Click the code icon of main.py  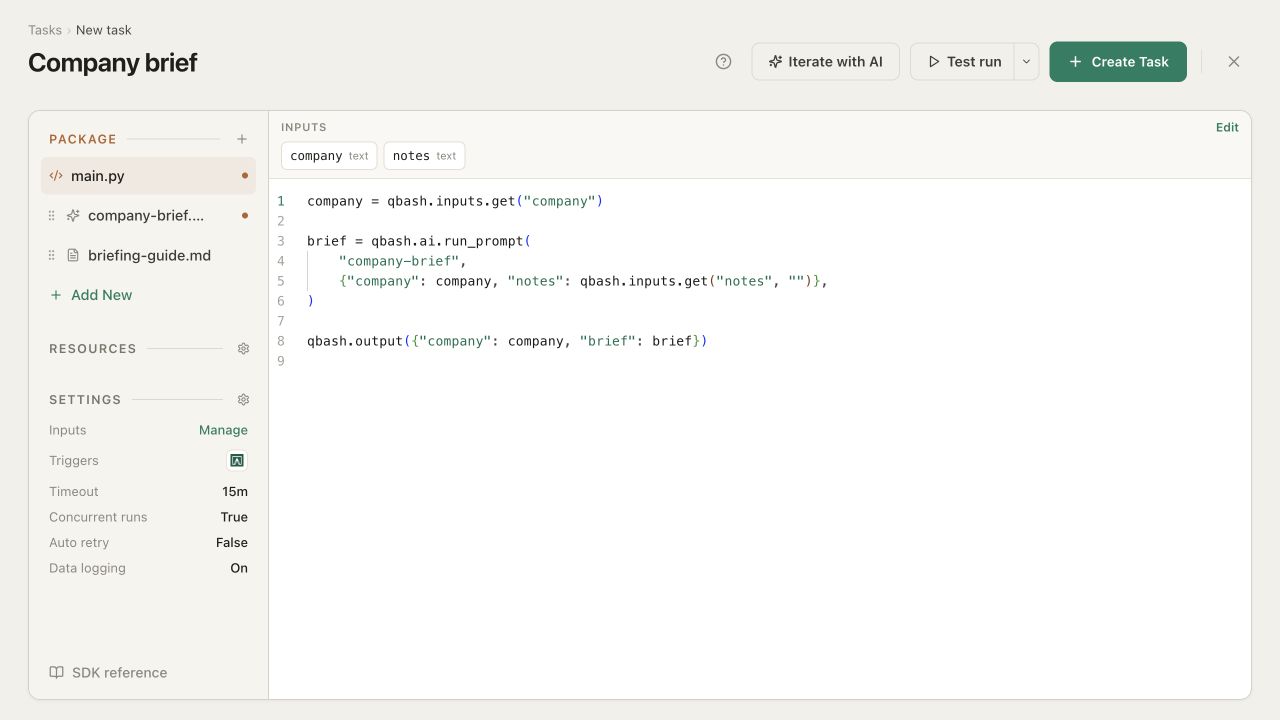point(56,176)
